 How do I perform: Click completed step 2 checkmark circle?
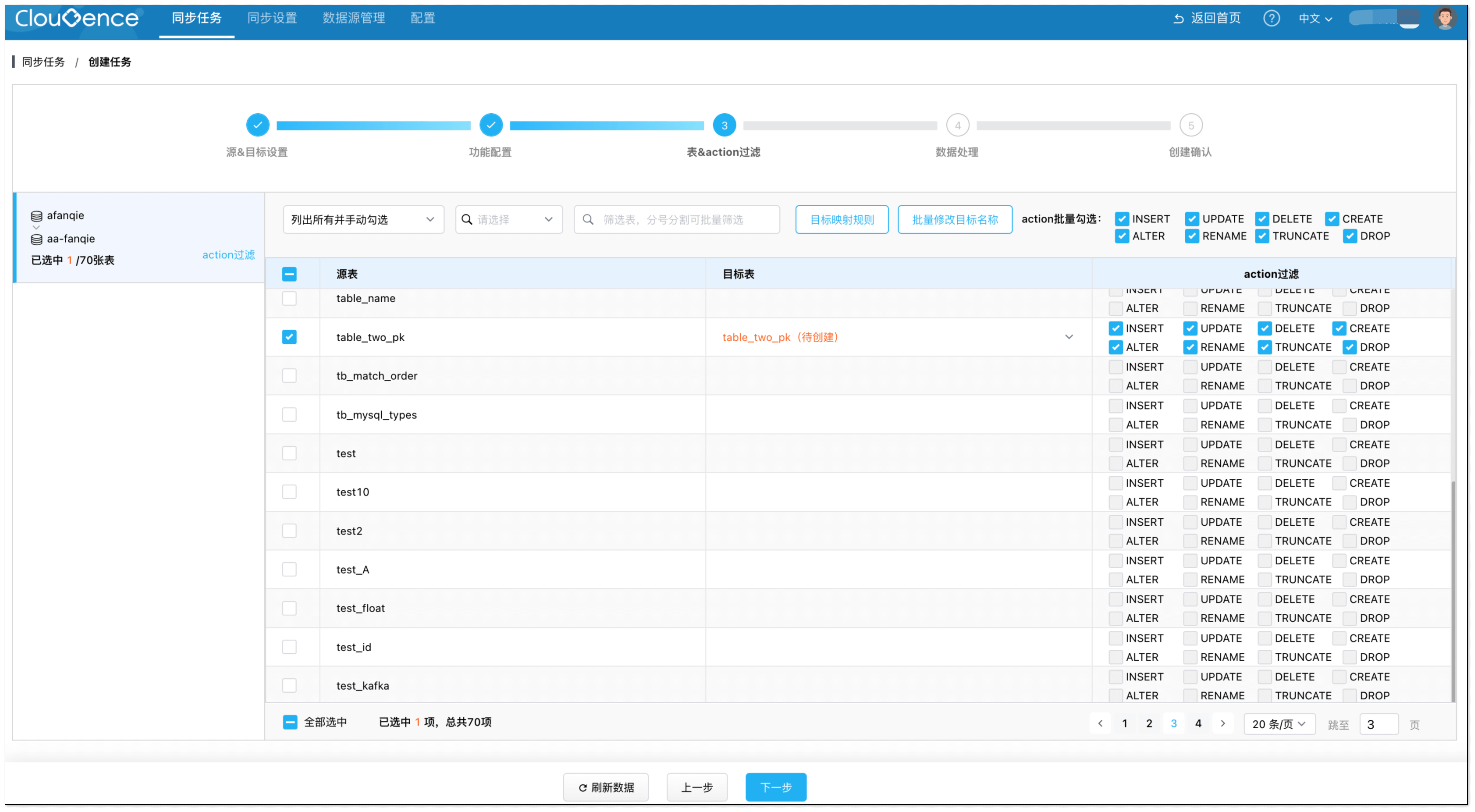[x=491, y=125]
